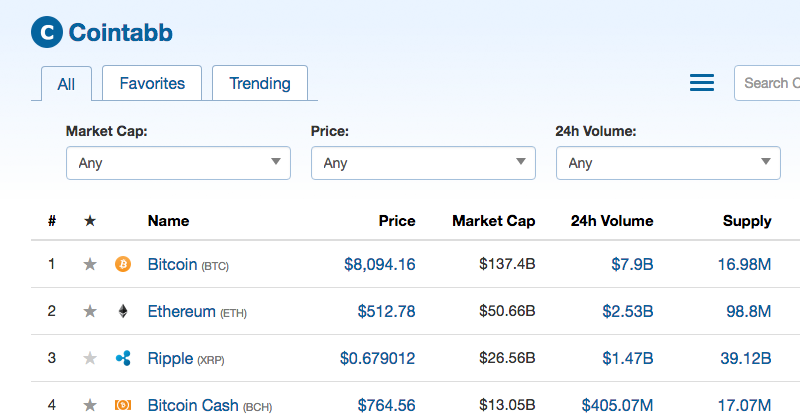Click Bitcoin market cap $137.4B

click(x=507, y=264)
